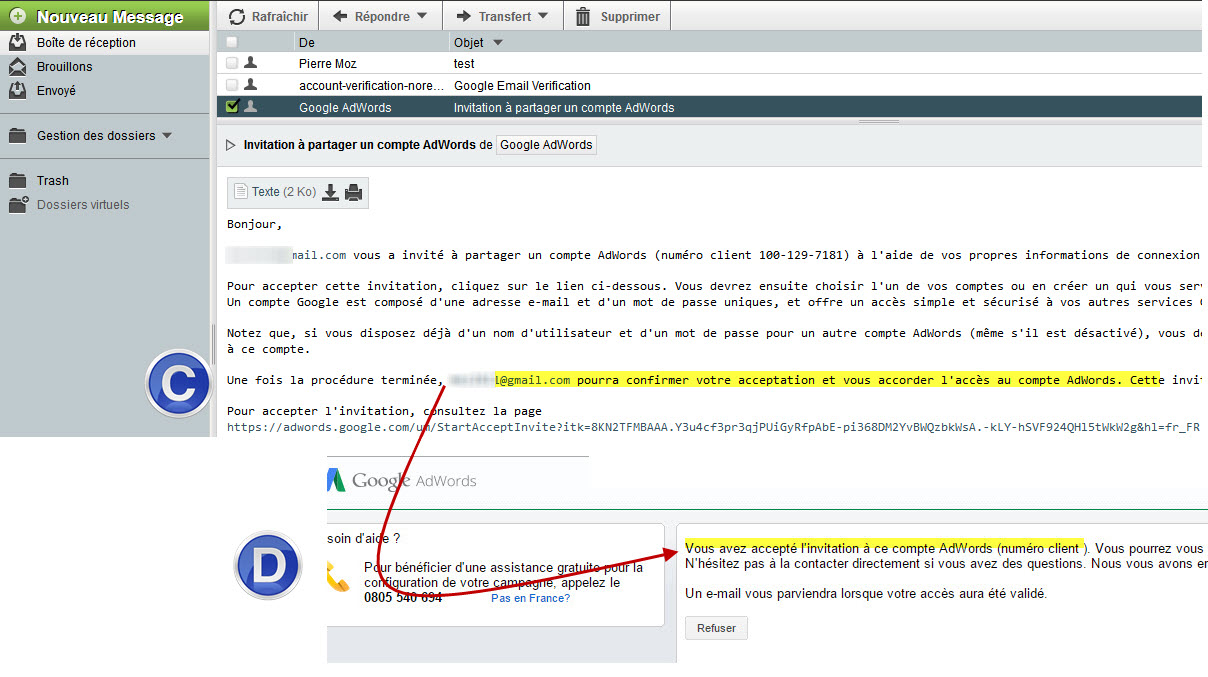
Task: Select the subject 'test'
Action: [x=464, y=64]
